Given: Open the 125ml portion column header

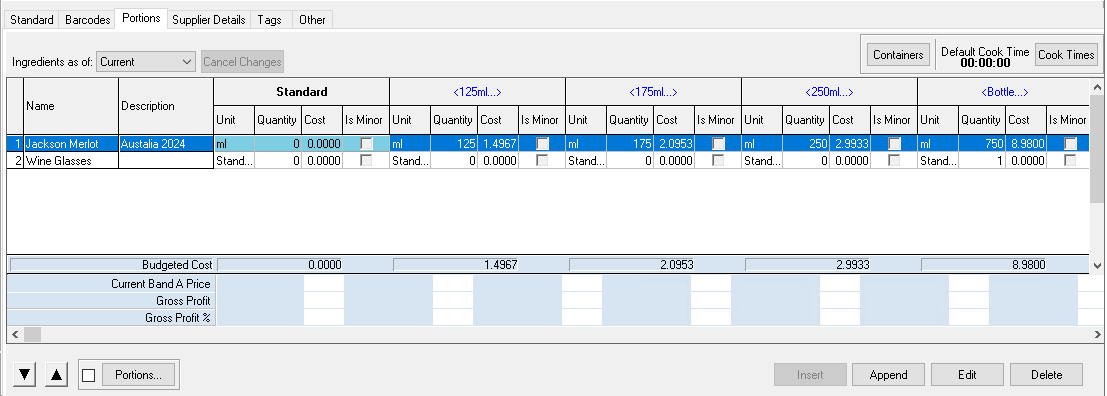Looking at the screenshot, I should tap(477, 92).
